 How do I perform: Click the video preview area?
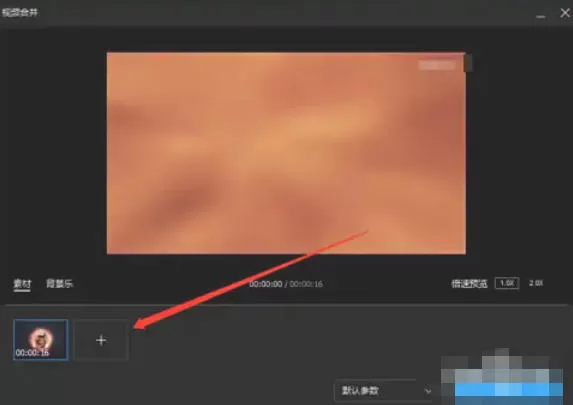286,153
